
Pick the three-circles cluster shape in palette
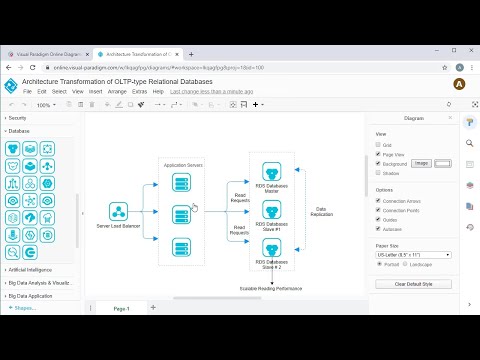(x=30, y=183)
